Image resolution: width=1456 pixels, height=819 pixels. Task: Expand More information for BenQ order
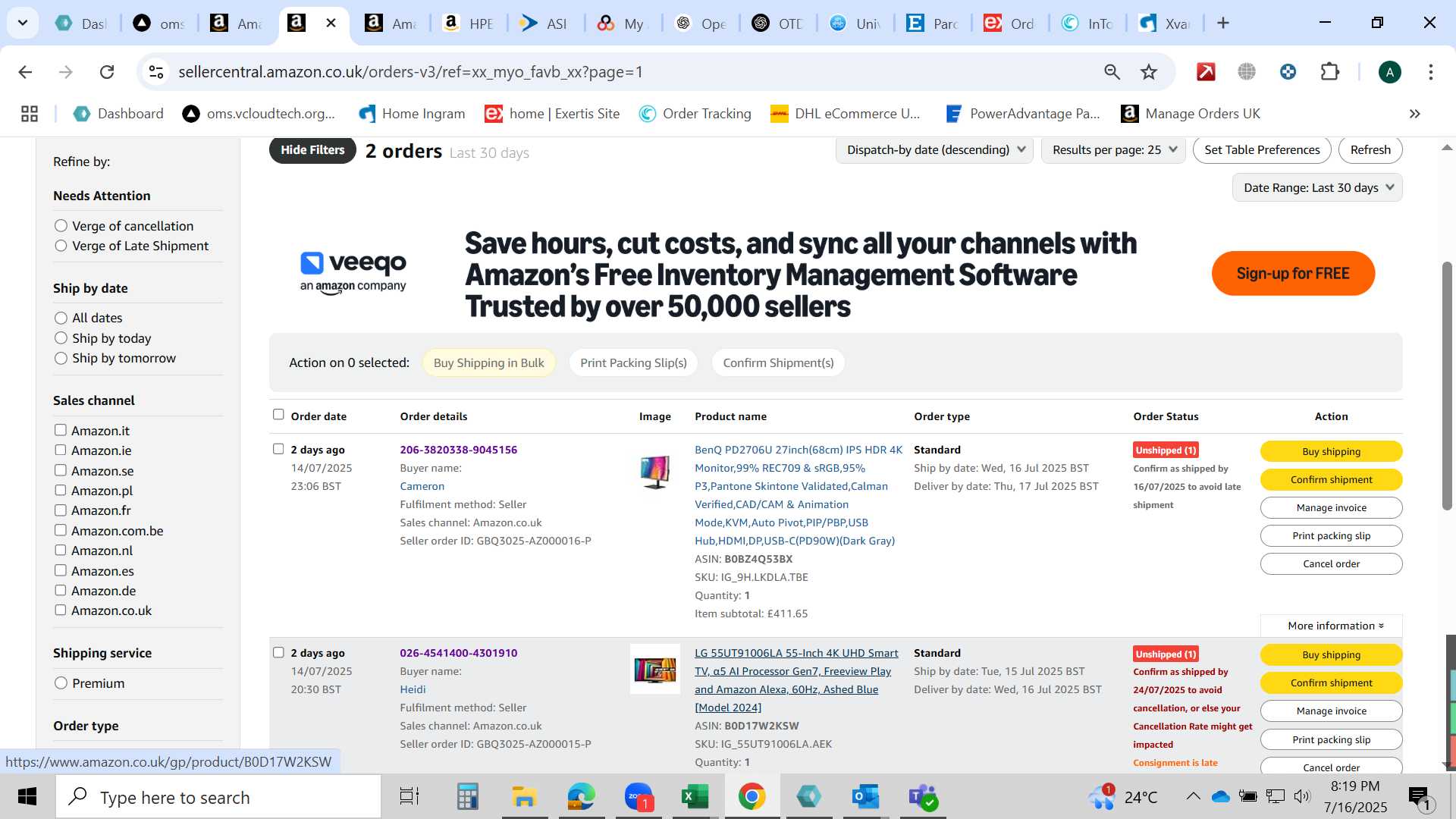(1335, 626)
